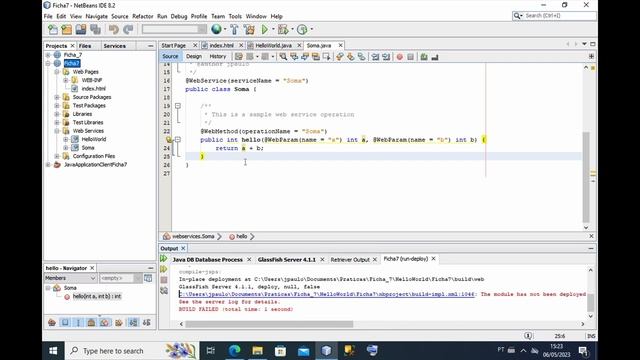Switch editor to Design view
The image size is (640, 360).
tap(194, 57)
